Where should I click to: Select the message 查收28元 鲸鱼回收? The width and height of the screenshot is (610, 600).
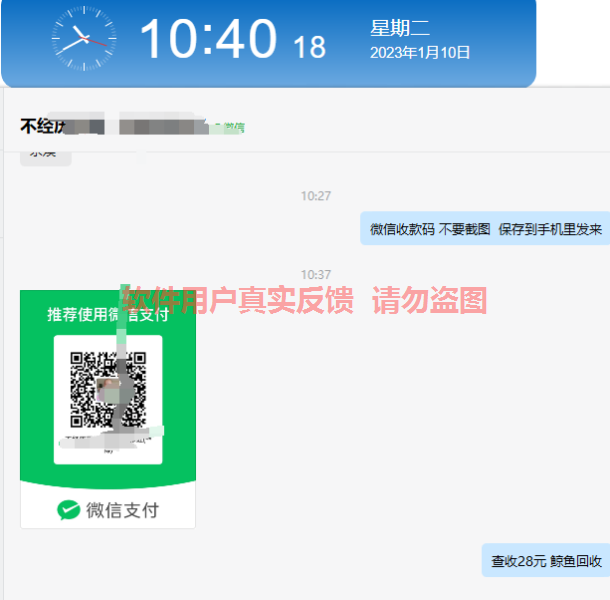click(546, 561)
